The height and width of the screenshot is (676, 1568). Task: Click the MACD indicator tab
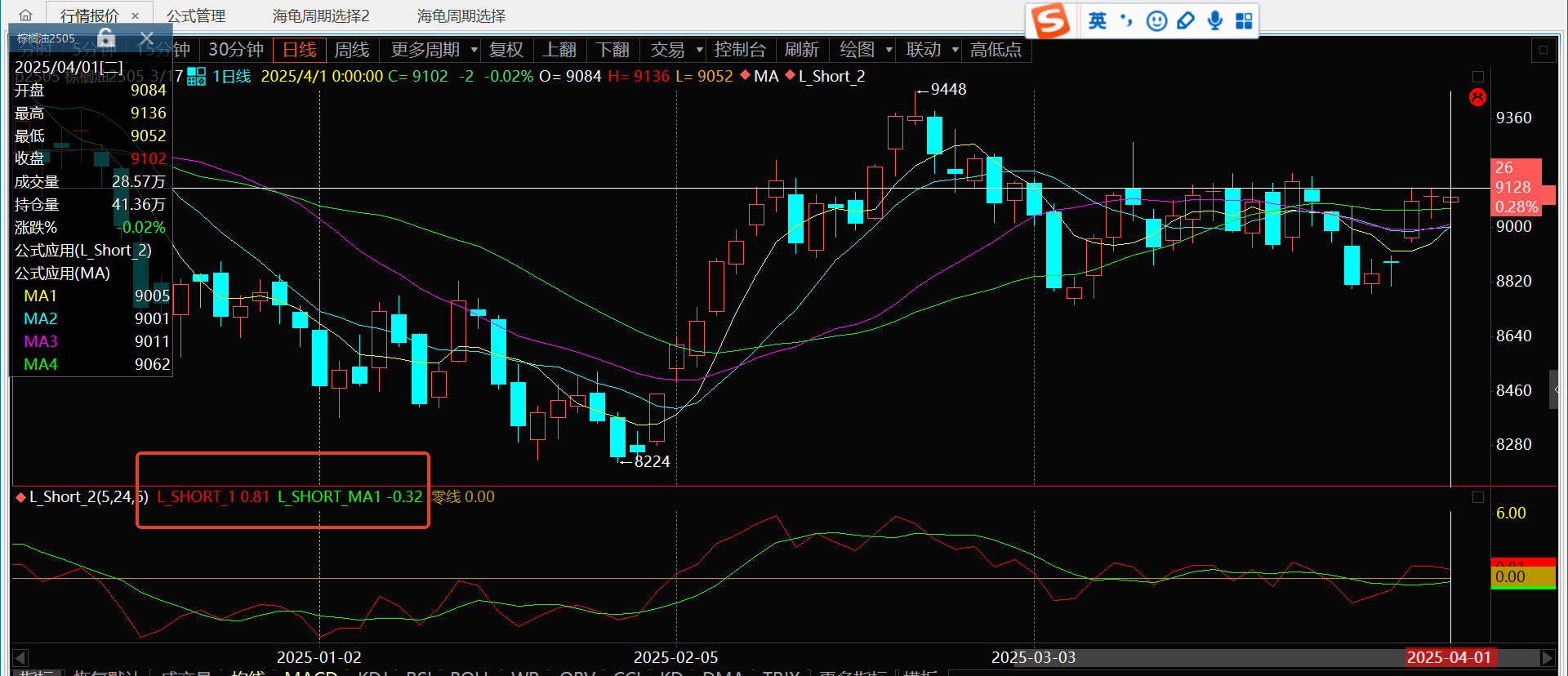pos(311,673)
